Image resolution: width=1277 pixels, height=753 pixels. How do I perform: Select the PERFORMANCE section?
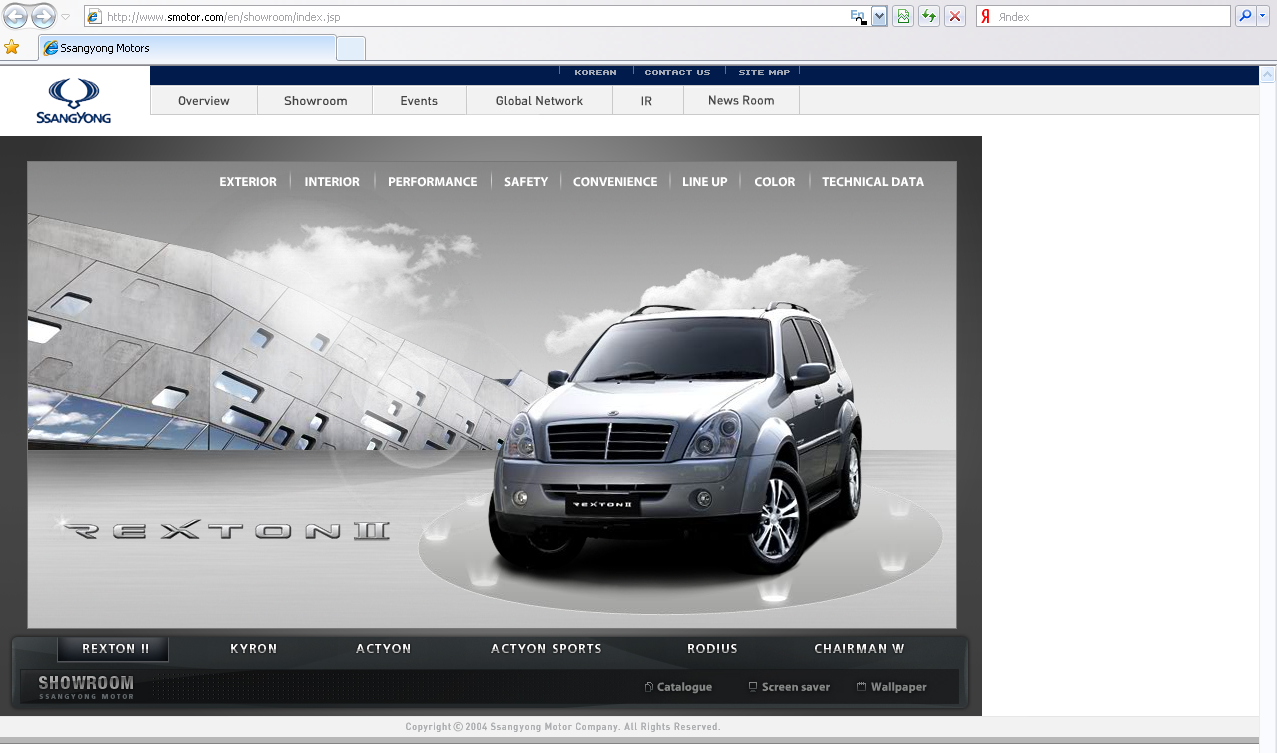click(433, 182)
